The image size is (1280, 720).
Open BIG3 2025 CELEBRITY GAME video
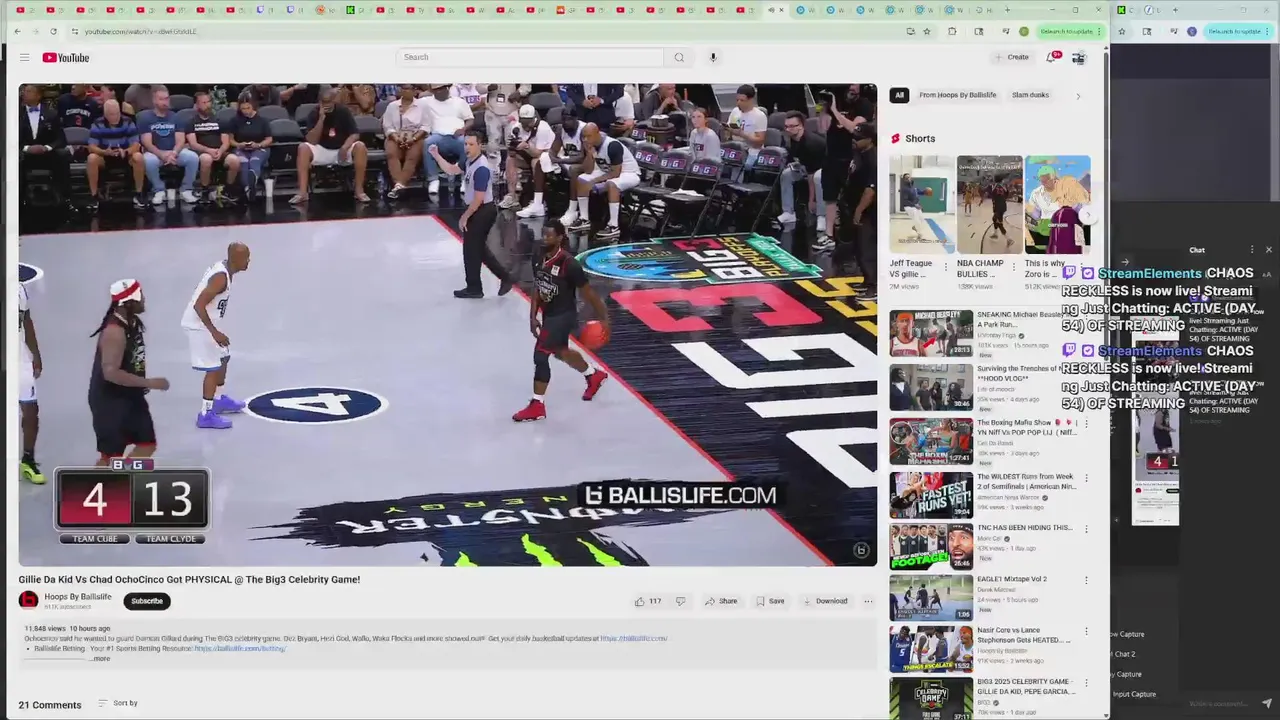pyautogui.click(x=931, y=698)
